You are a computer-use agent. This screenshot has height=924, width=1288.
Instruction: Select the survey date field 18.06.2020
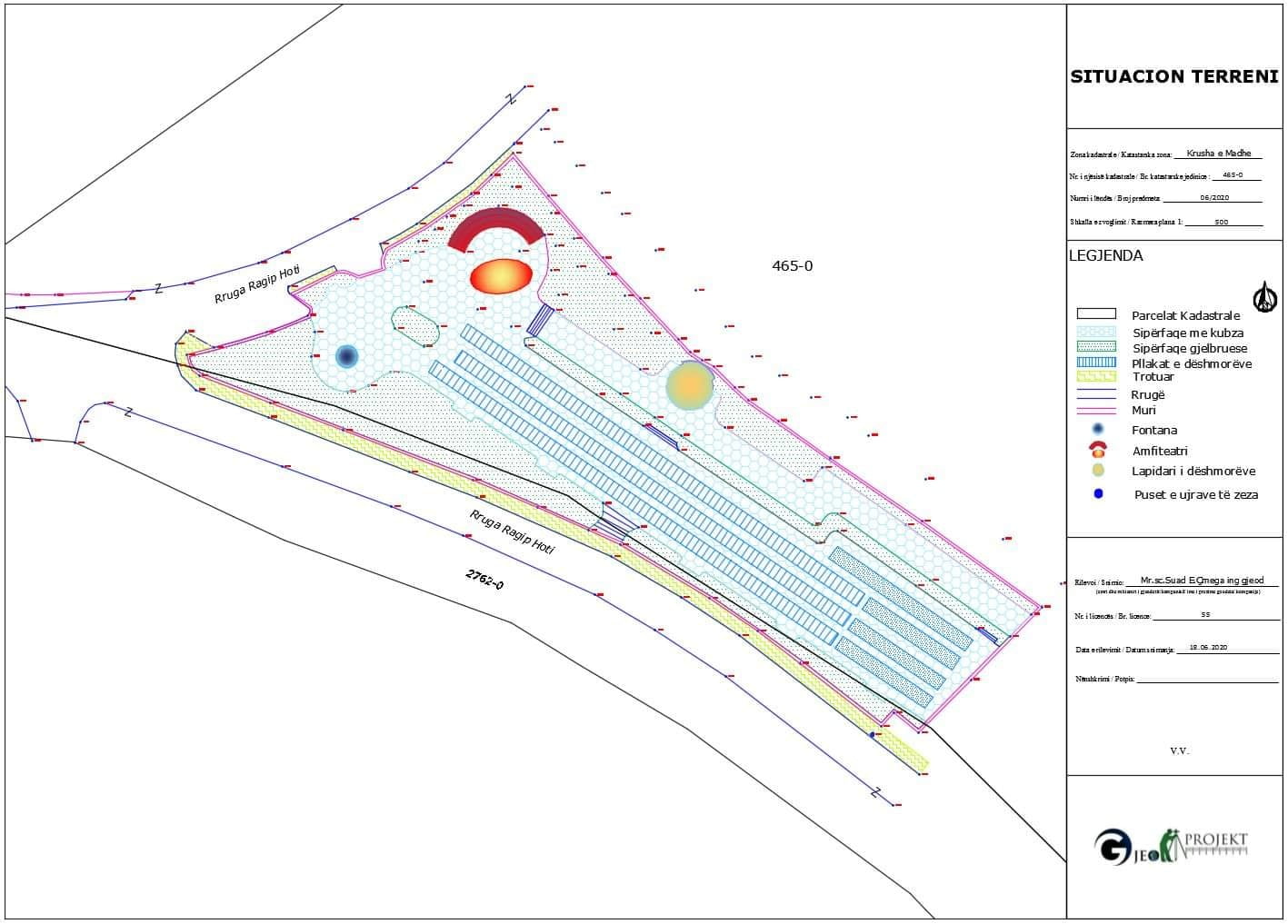click(x=1207, y=648)
